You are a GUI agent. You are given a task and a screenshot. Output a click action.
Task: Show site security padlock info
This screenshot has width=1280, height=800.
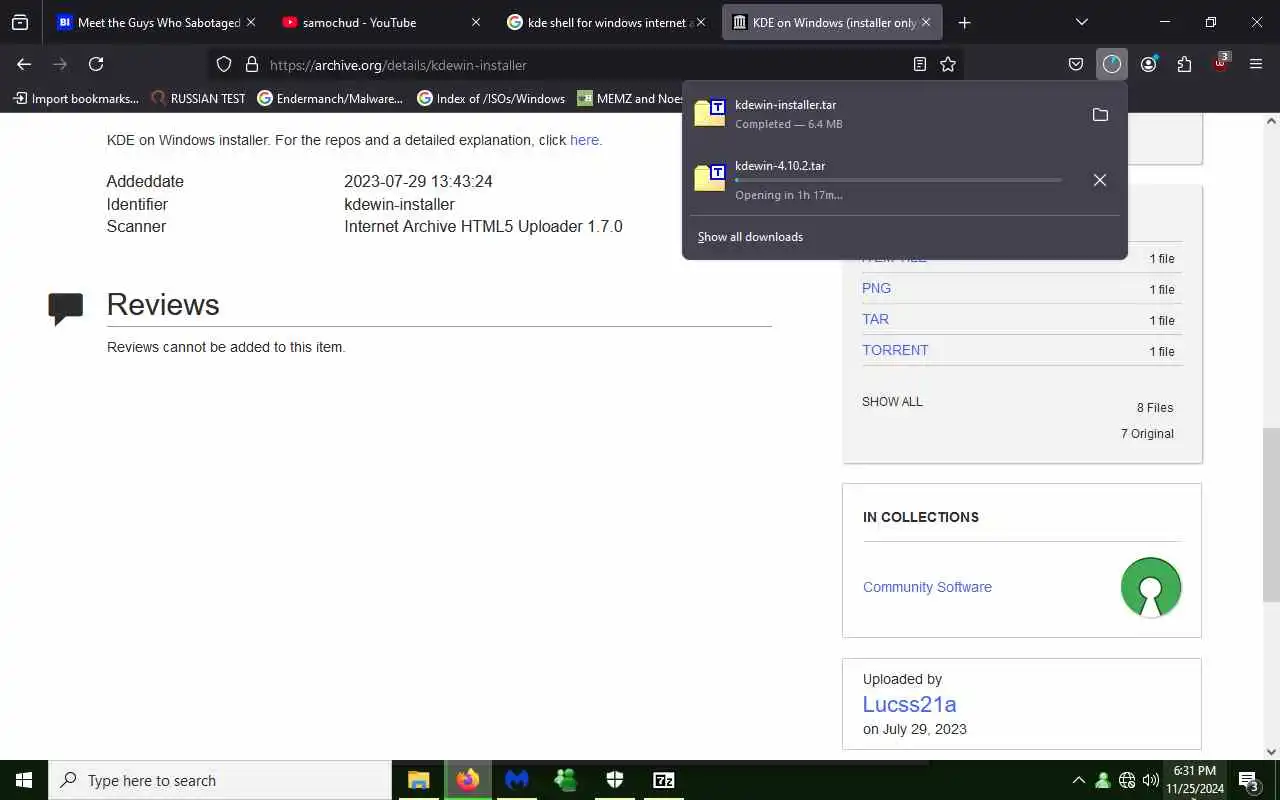(251, 64)
